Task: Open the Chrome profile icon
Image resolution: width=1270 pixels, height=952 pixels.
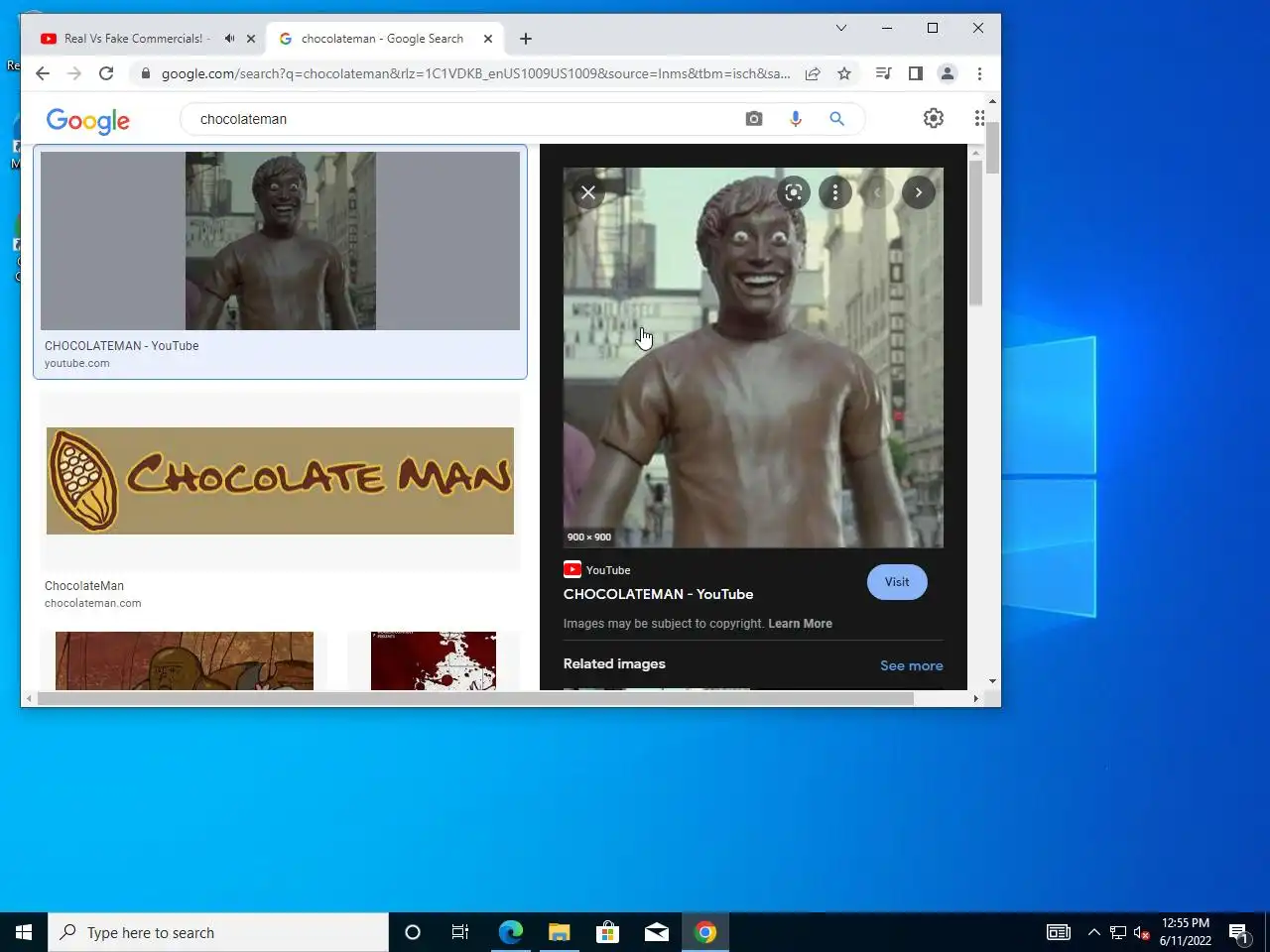Action: click(x=948, y=73)
